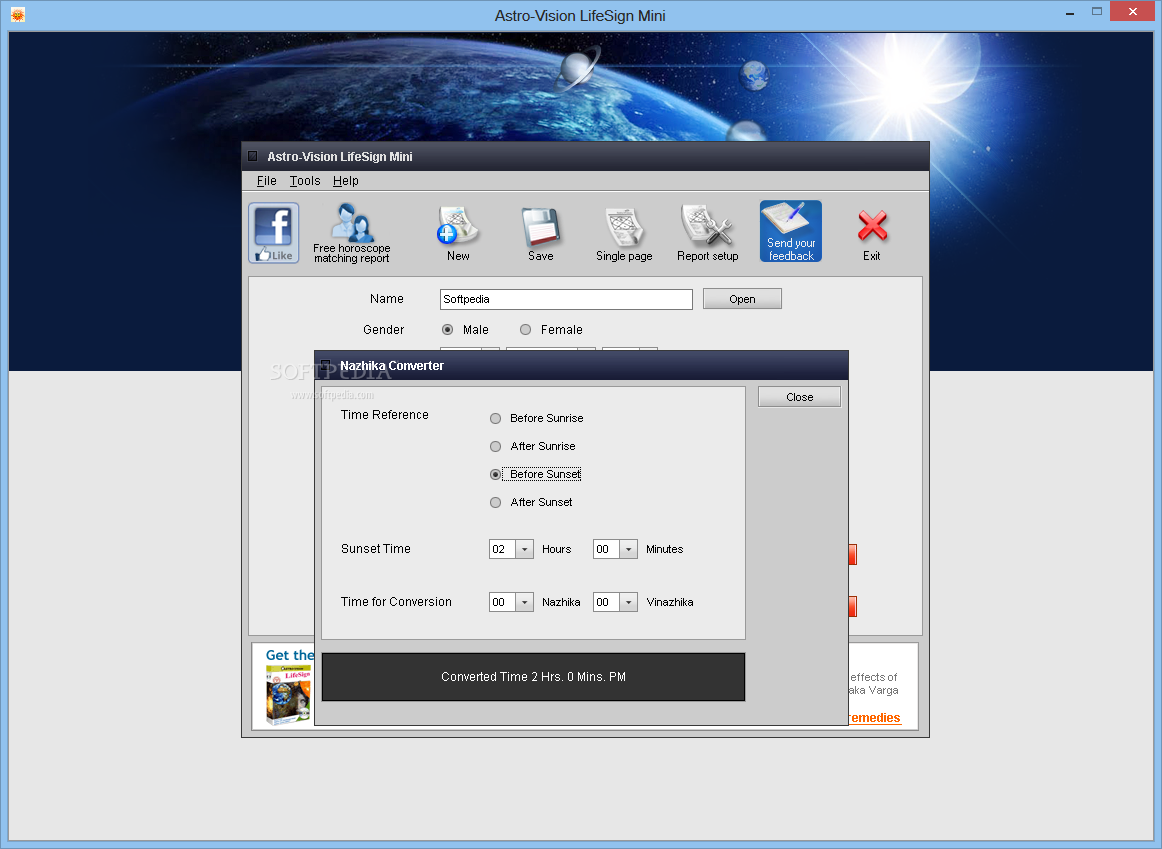
Task: Click the 'Get the' advertisement heading
Action: tap(290, 655)
